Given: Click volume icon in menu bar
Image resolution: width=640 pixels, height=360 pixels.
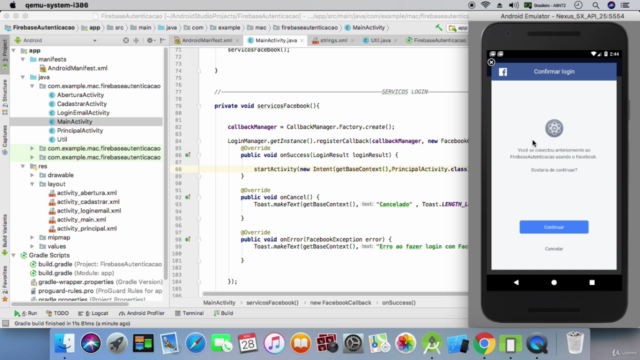Looking at the screenshot, I should pos(514,5).
